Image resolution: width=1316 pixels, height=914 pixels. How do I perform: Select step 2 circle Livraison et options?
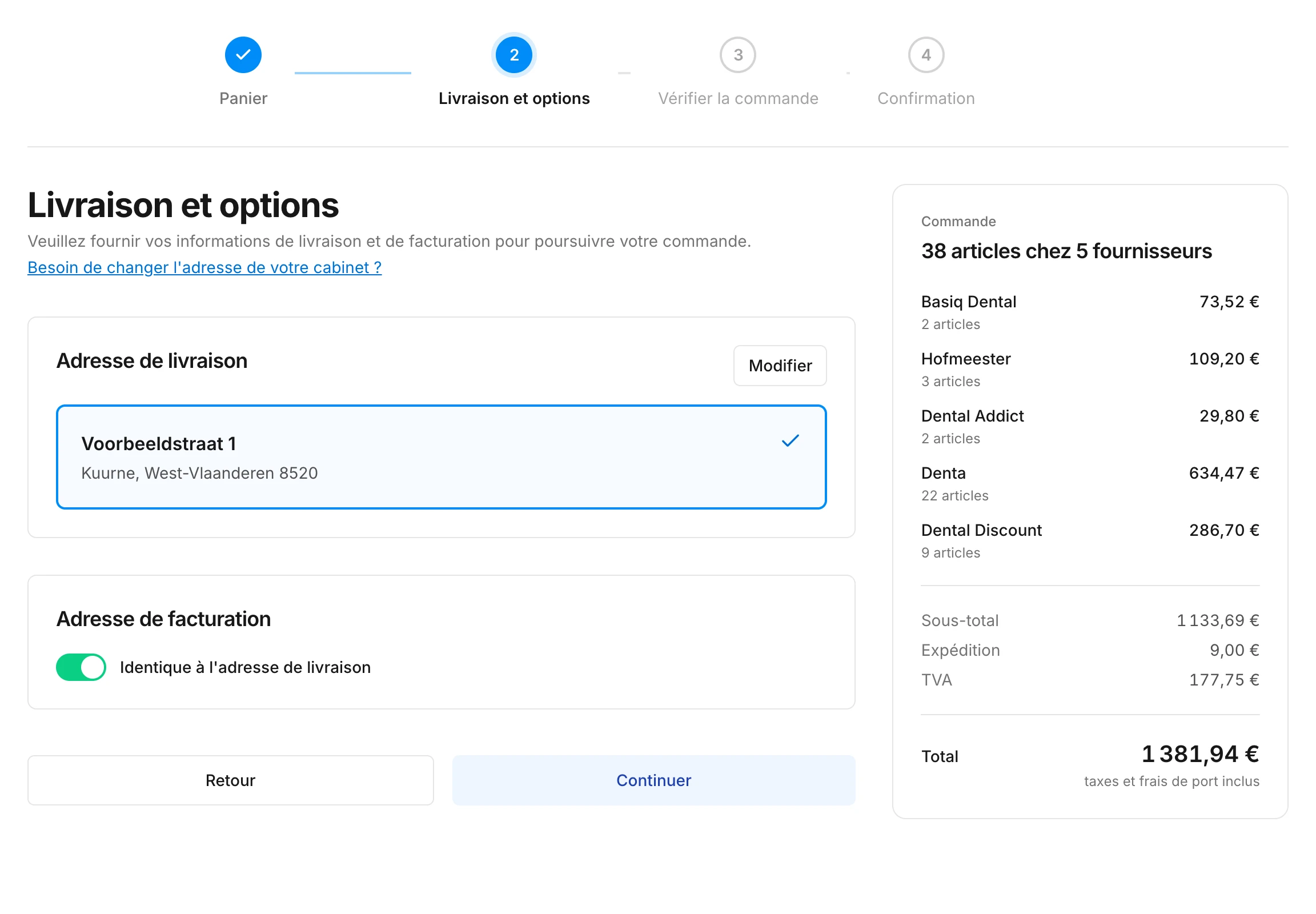coord(513,55)
